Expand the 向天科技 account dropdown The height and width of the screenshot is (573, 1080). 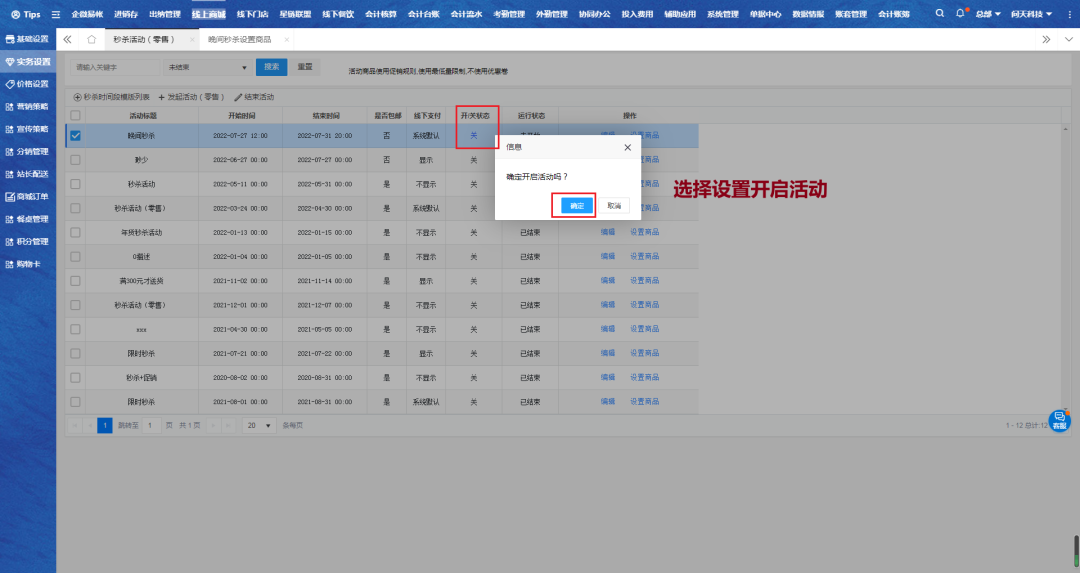pos(1032,15)
